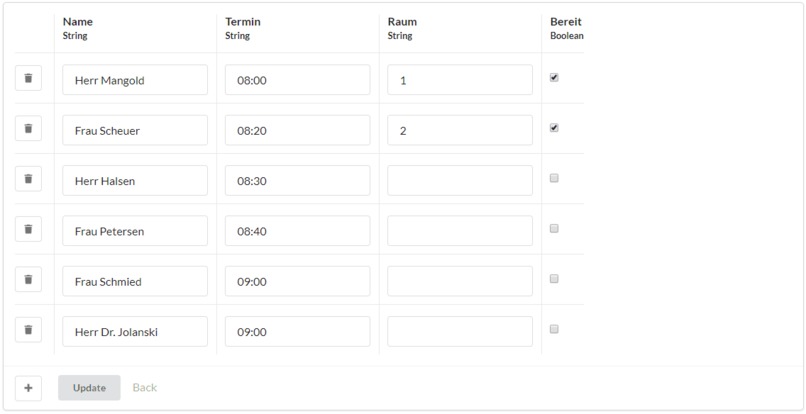Edit the 08:20 Termin field
The height and width of the screenshot is (414, 806).
click(x=298, y=130)
